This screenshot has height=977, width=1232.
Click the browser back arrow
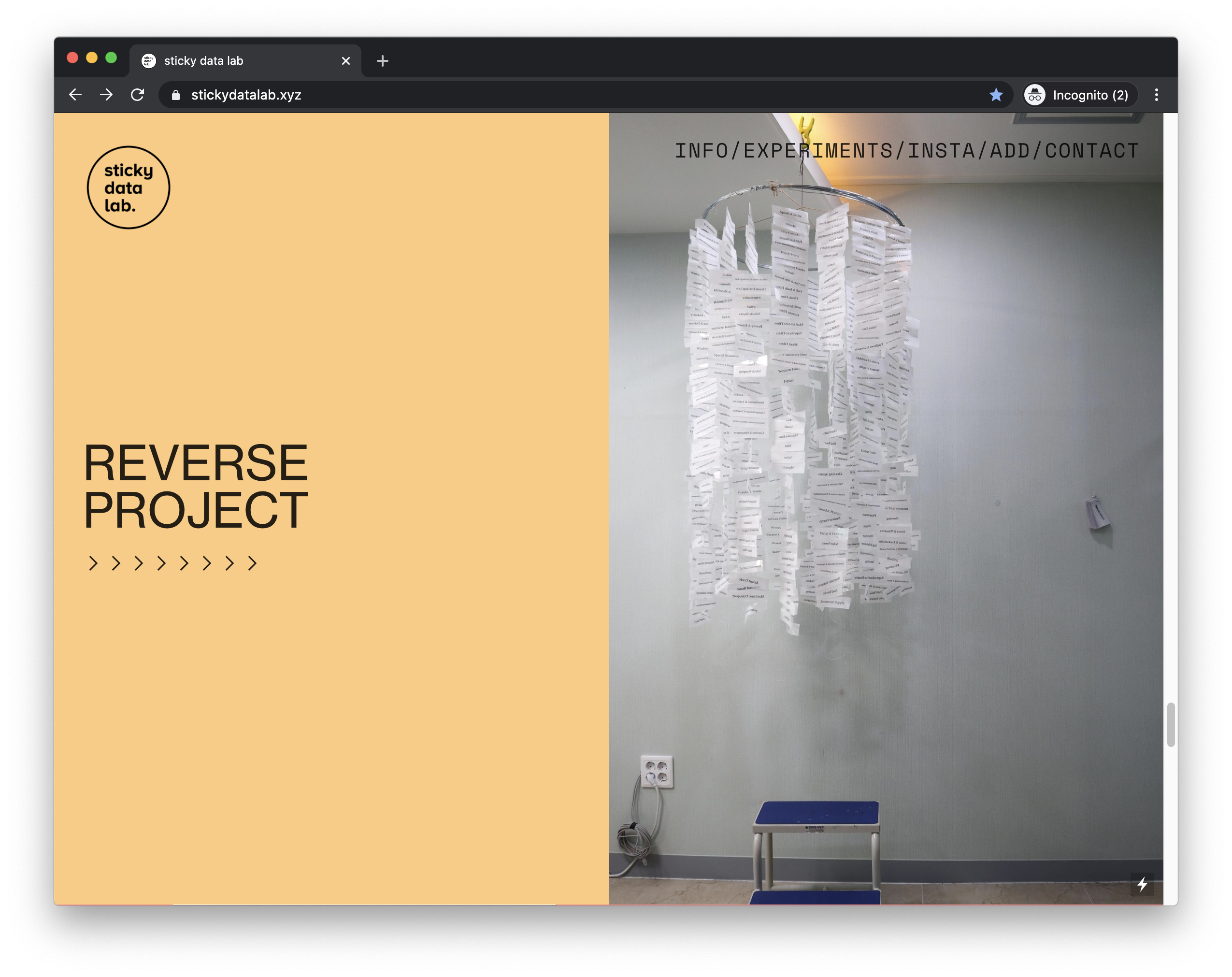click(75, 95)
